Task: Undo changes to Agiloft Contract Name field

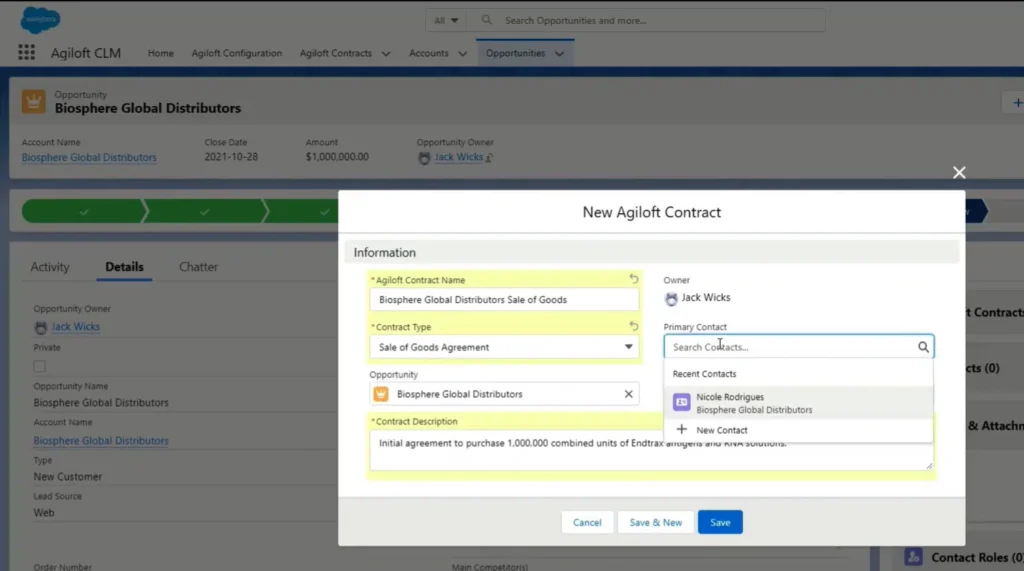Action: (x=633, y=279)
